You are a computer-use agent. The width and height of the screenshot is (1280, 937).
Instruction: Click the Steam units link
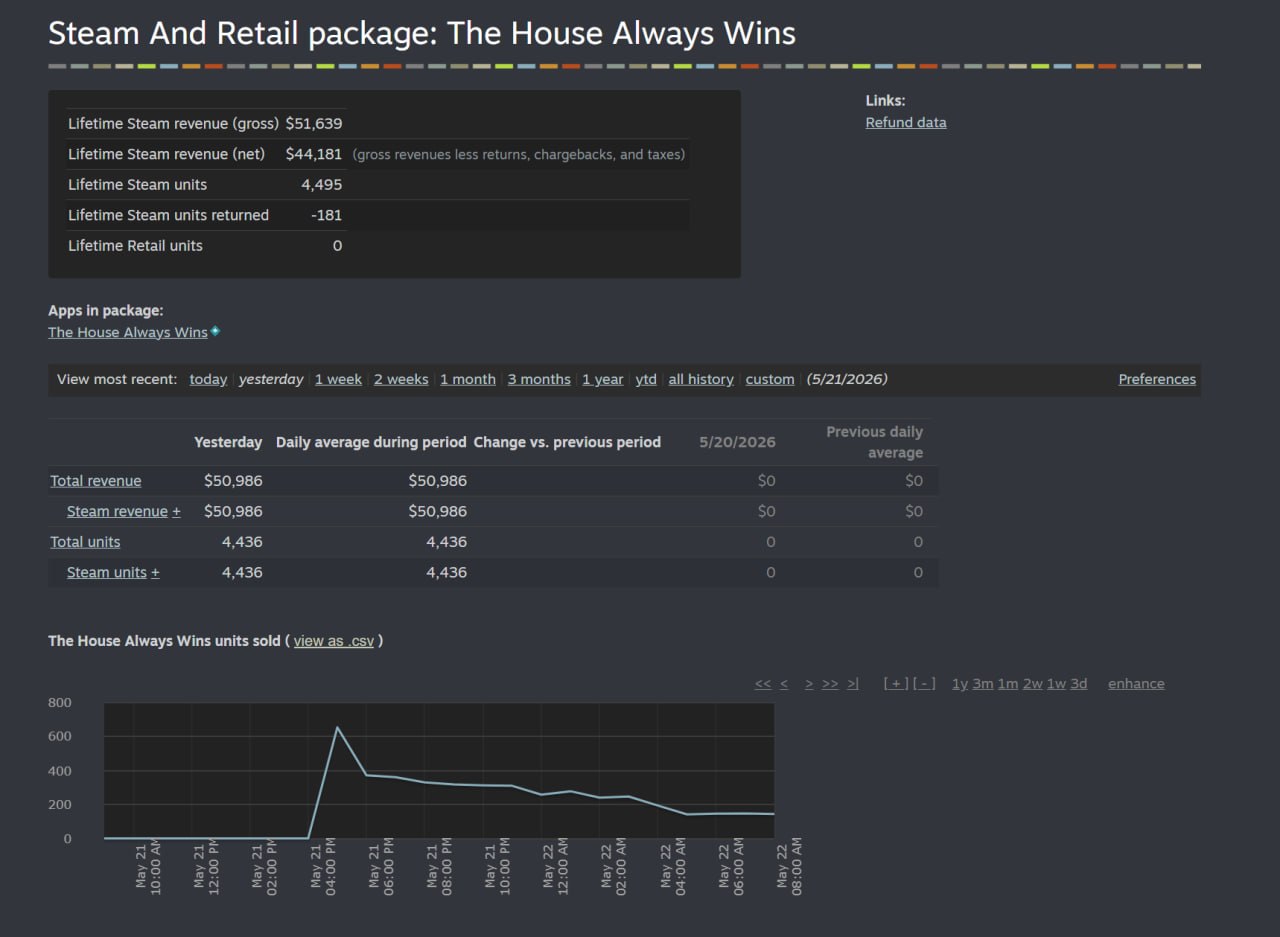[x=107, y=573]
